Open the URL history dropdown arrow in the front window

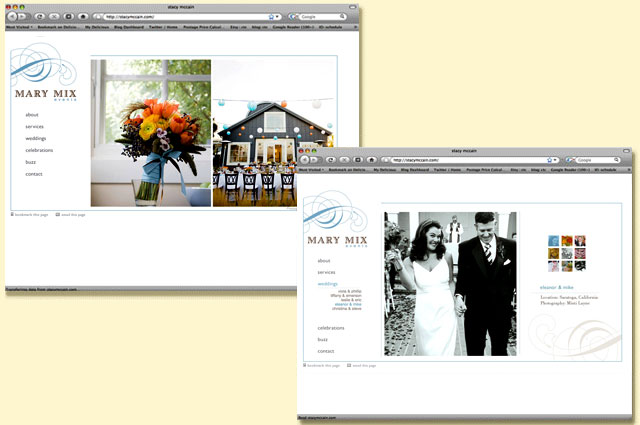pos(556,160)
